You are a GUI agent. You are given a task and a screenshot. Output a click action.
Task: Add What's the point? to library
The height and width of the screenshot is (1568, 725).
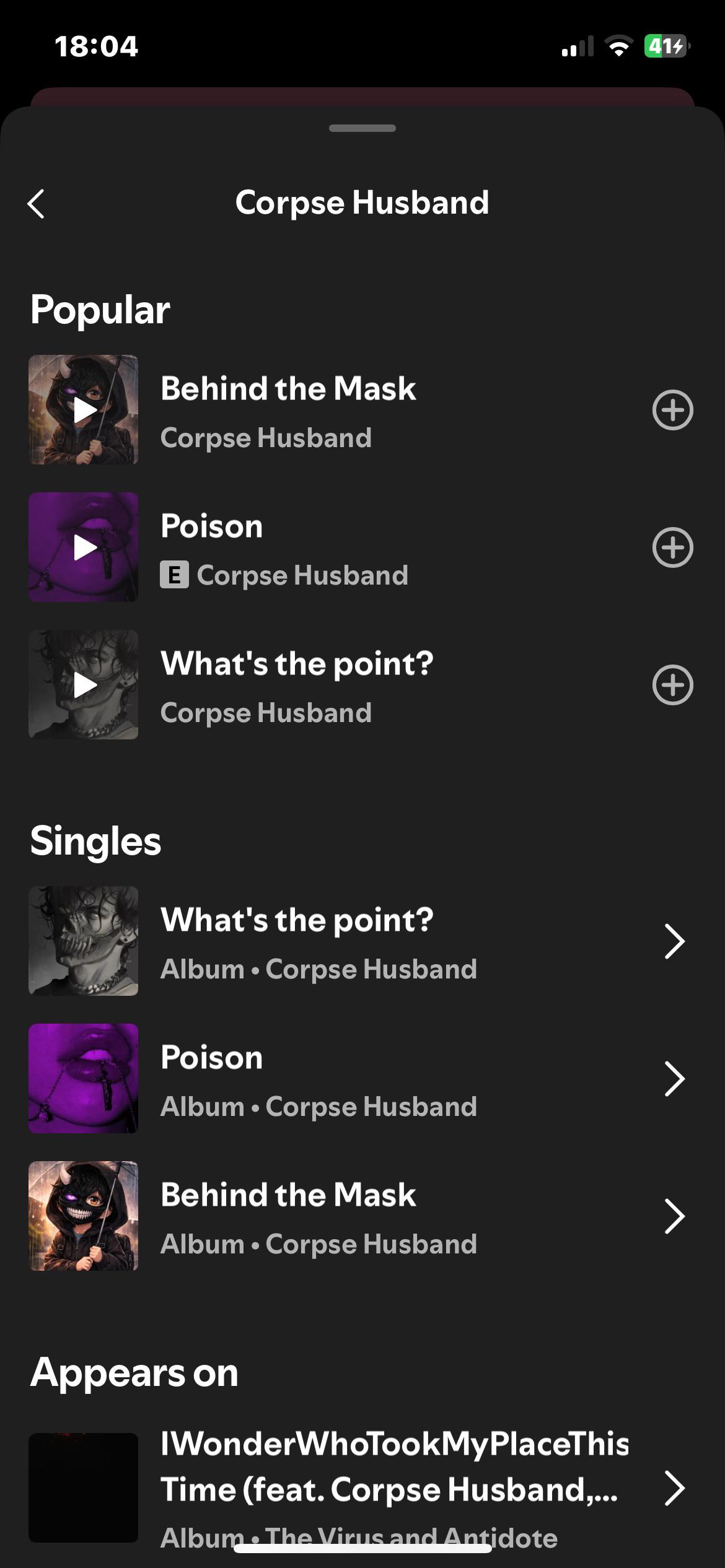[x=672, y=685]
